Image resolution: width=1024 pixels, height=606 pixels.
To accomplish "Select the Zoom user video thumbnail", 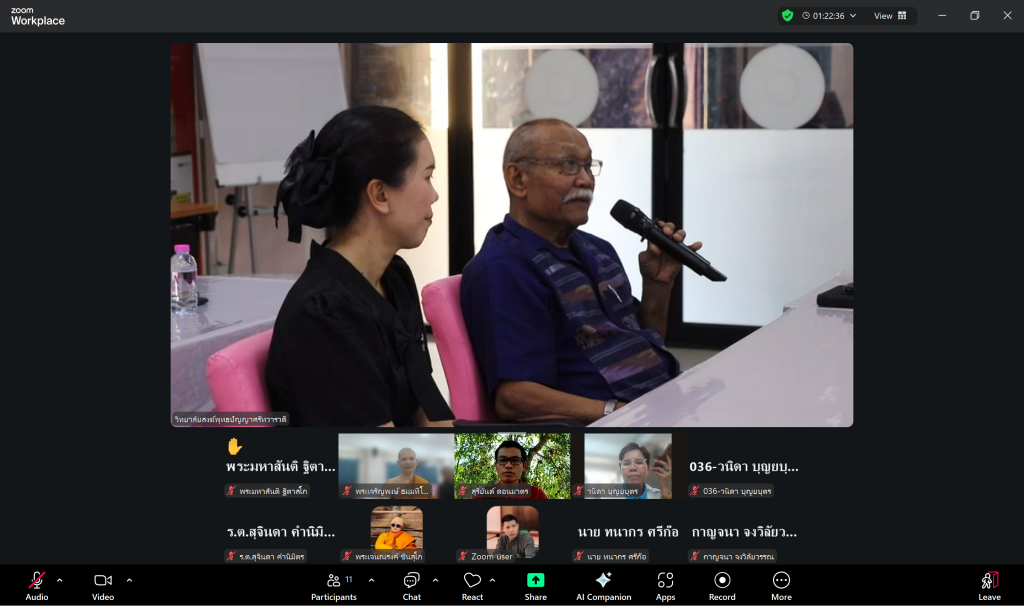I will tap(512, 532).
